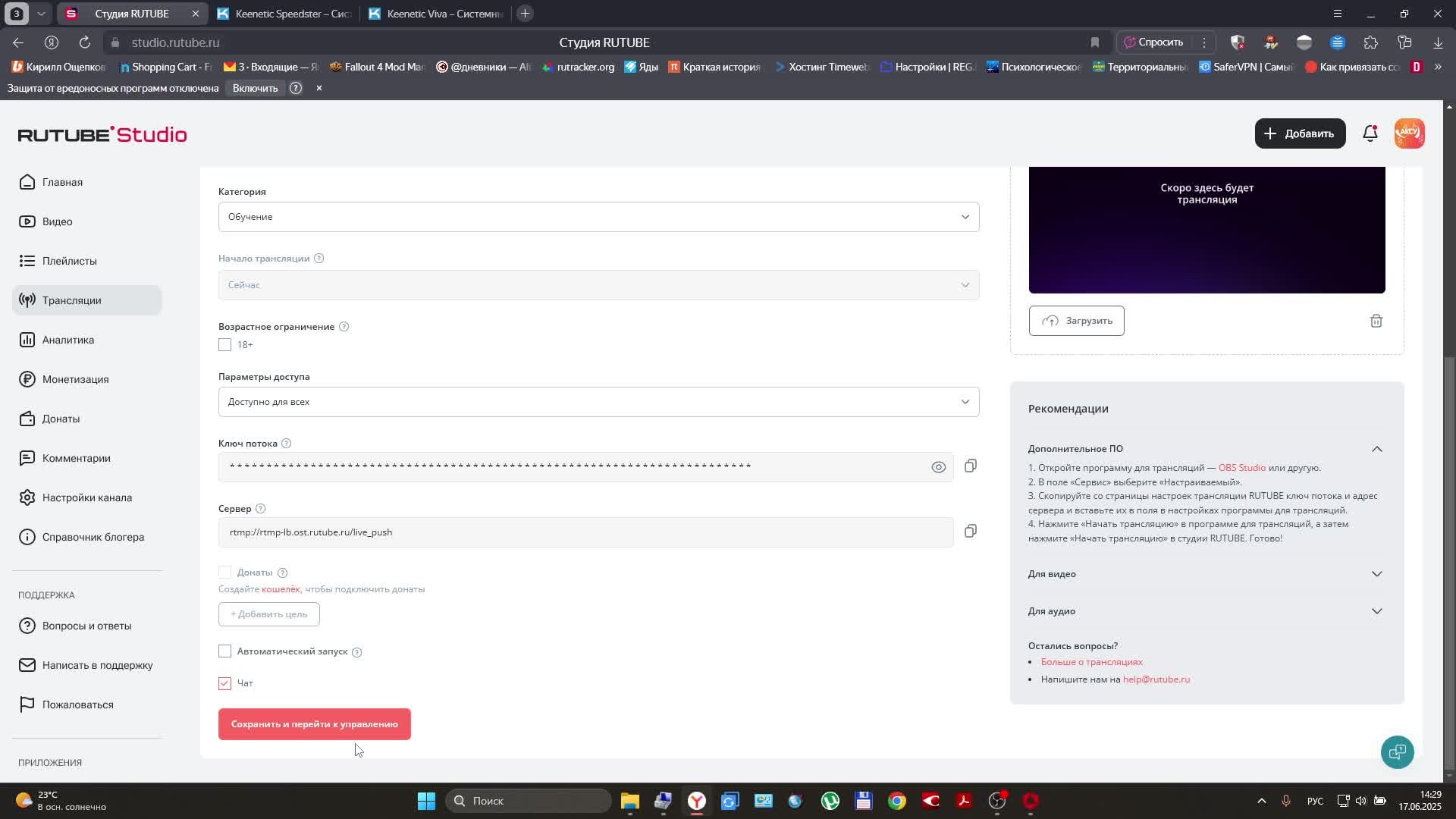The height and width of the screenshot is (819, 1456).
Task: Enable Автоматический запуск checkbox
Action: pos(224,651)
